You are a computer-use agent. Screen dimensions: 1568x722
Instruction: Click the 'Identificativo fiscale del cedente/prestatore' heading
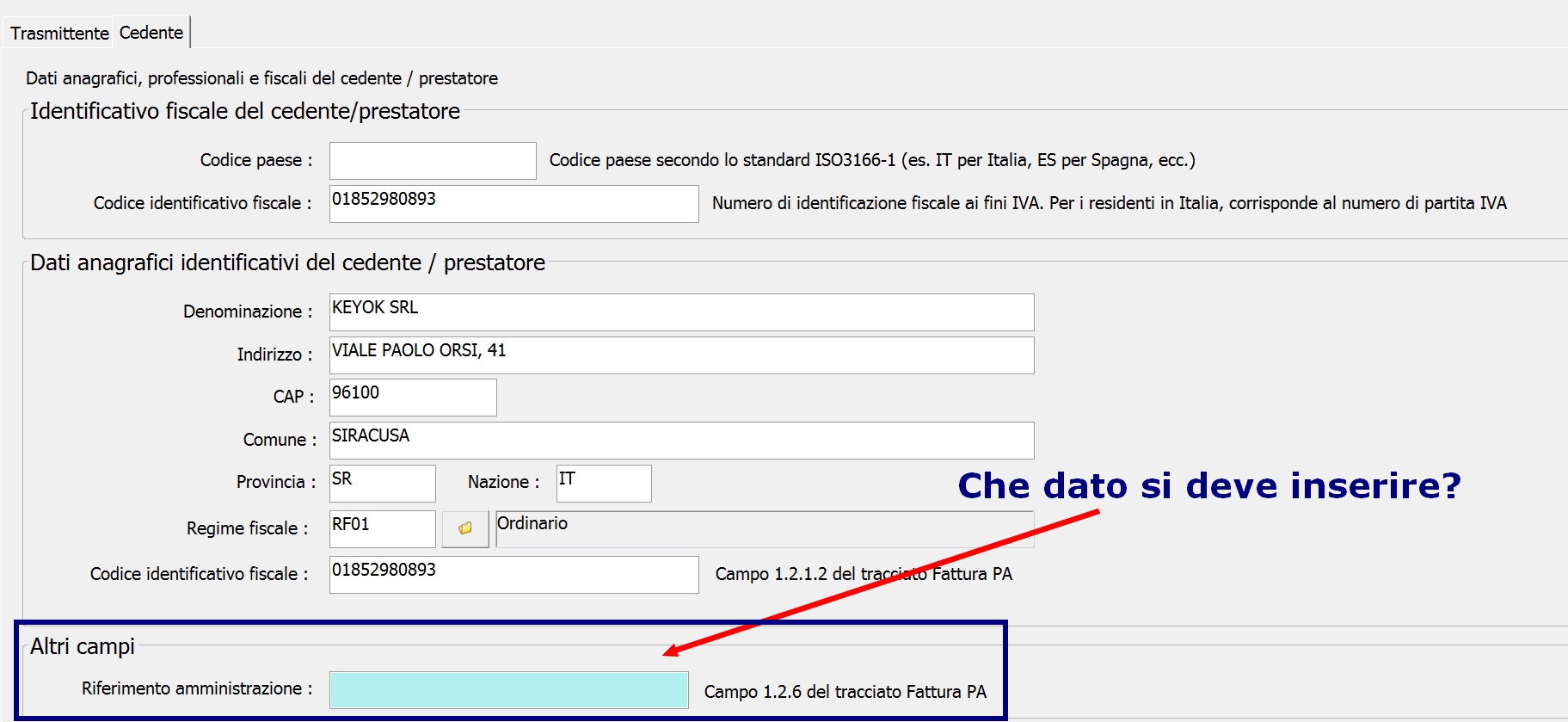coord(245,111)
